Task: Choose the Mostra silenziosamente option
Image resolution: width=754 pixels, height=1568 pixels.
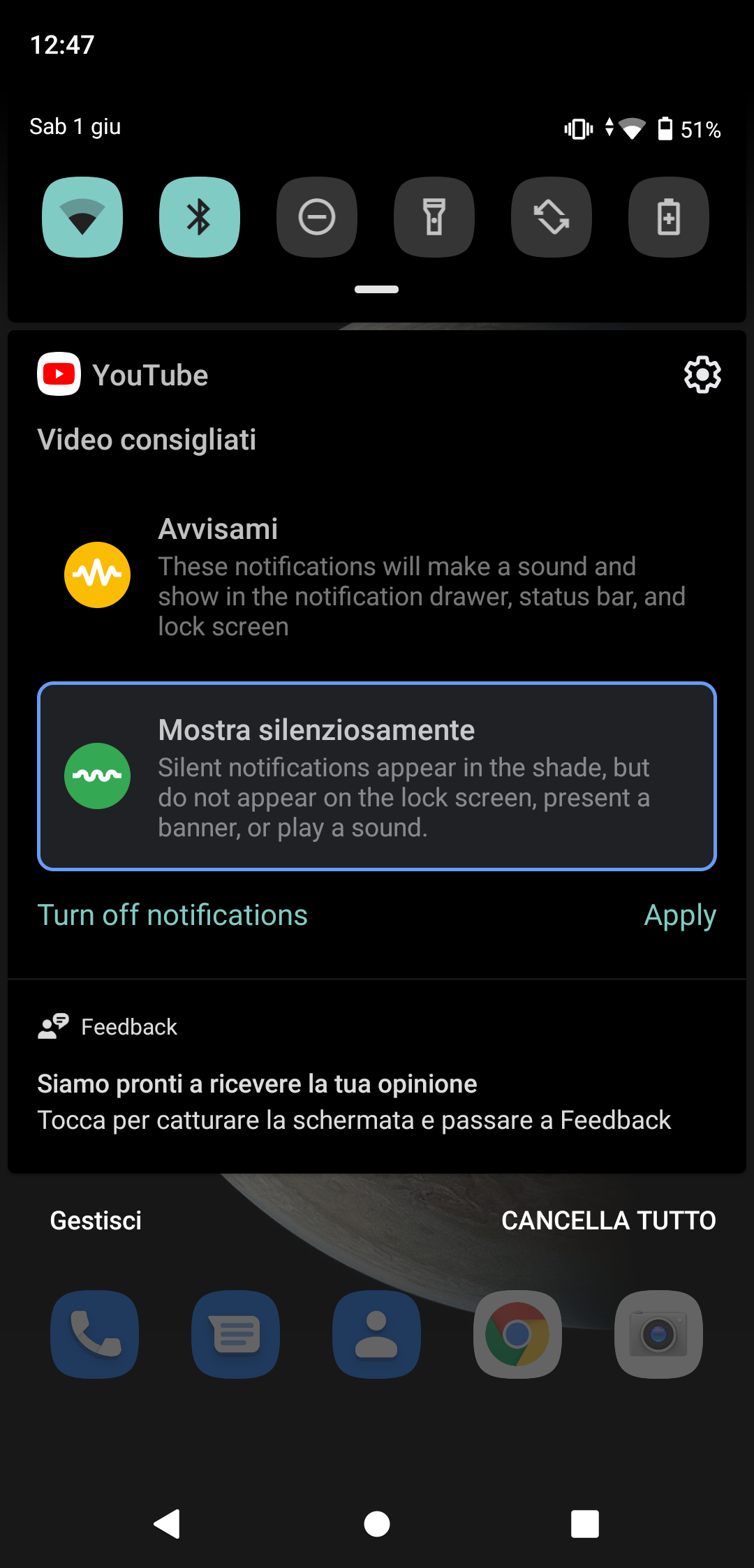Action: pyautogui.click(x=377, y=776)
